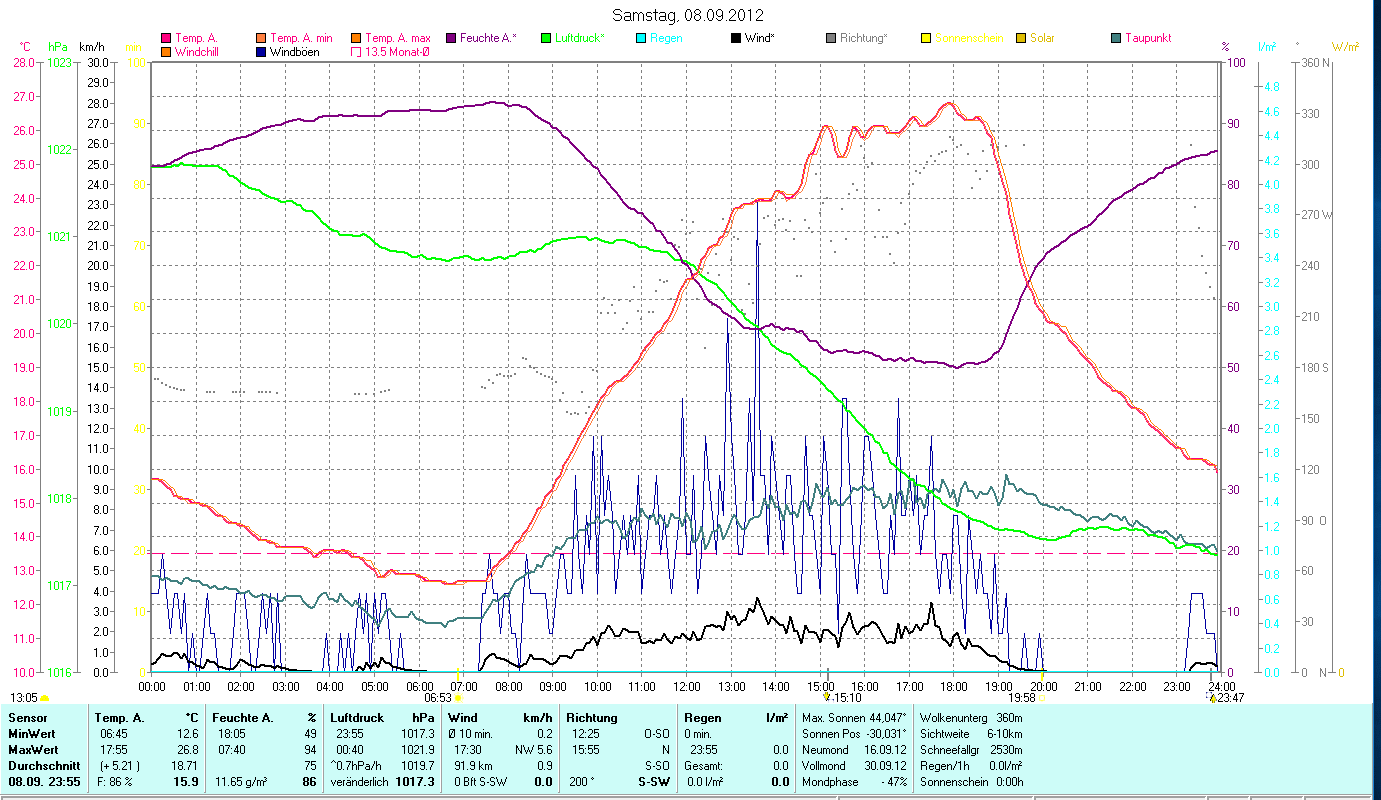Click the Max. Sonnen 44,047° entry
The width and height of the screenshot is (1381, 800).
pyautogui.click(x=854, y=717)
